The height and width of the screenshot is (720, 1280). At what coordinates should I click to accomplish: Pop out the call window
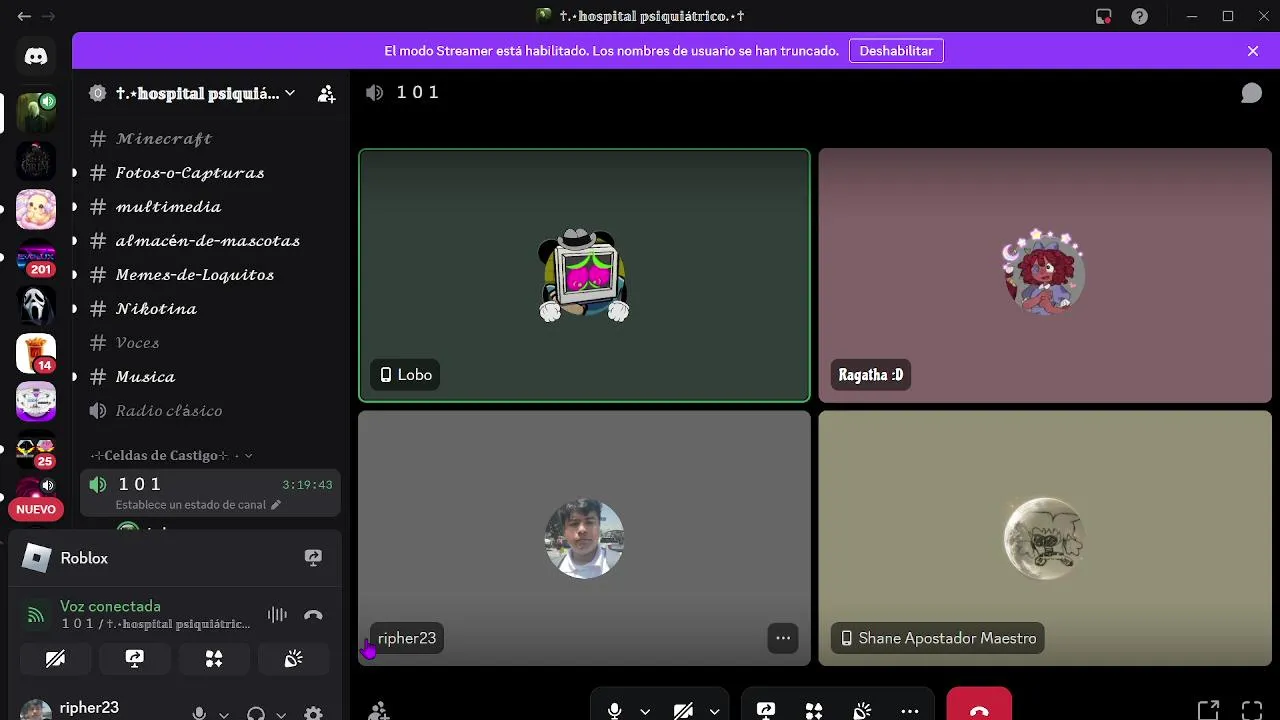[1208, 710]
